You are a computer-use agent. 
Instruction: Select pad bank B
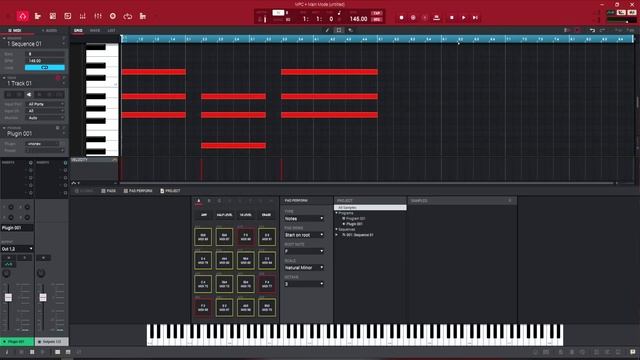click(209, 201)
